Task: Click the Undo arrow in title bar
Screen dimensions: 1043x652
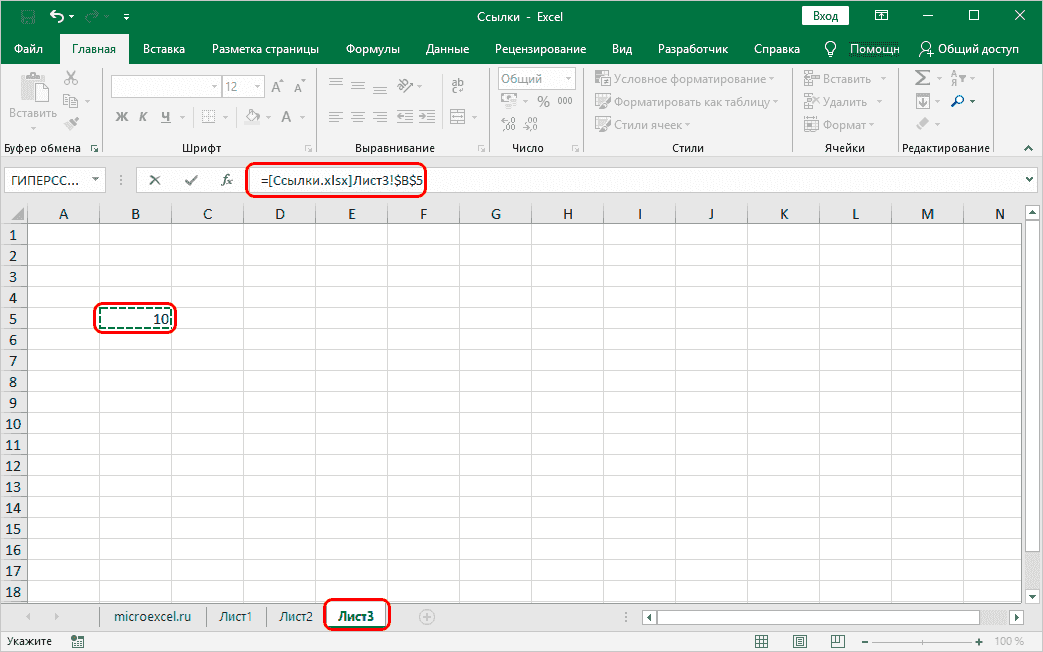Action: [x=57, y=16]
